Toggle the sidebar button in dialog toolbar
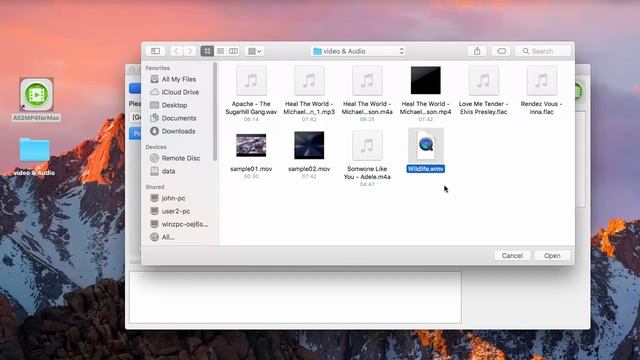Image resolution: width=640 pixels, height=360 pixels. (156, 51)
